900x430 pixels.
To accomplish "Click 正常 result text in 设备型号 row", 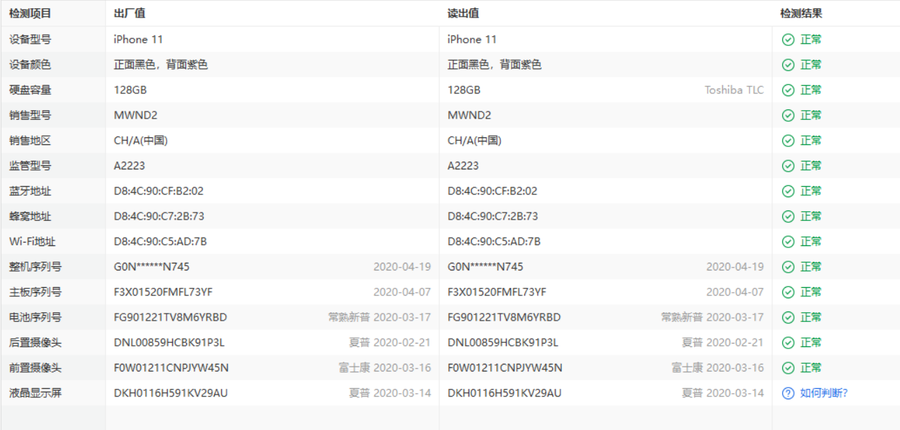I will 811,40.
